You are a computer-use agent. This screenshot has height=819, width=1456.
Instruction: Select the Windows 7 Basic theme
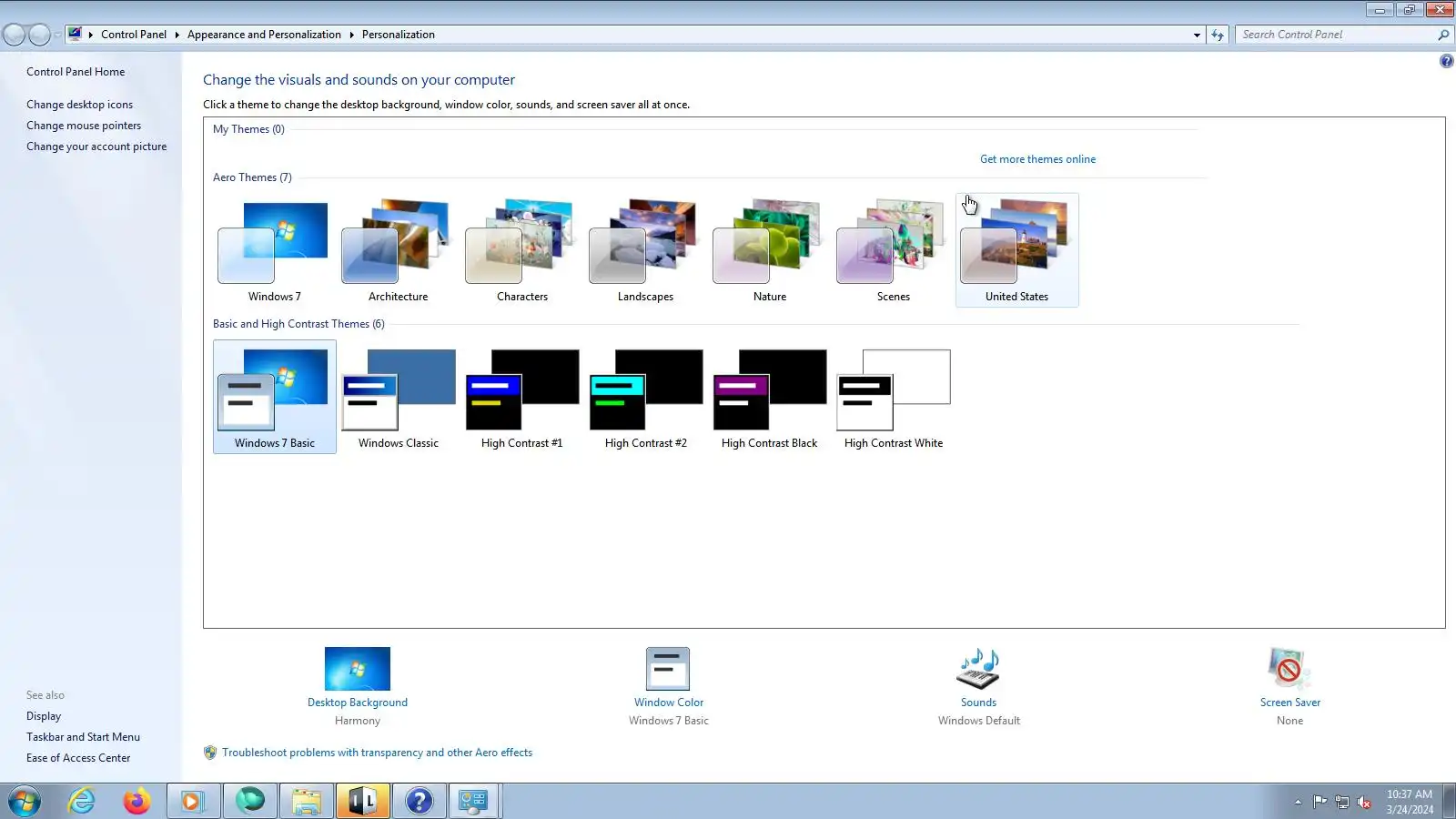[x=274, y=397]
